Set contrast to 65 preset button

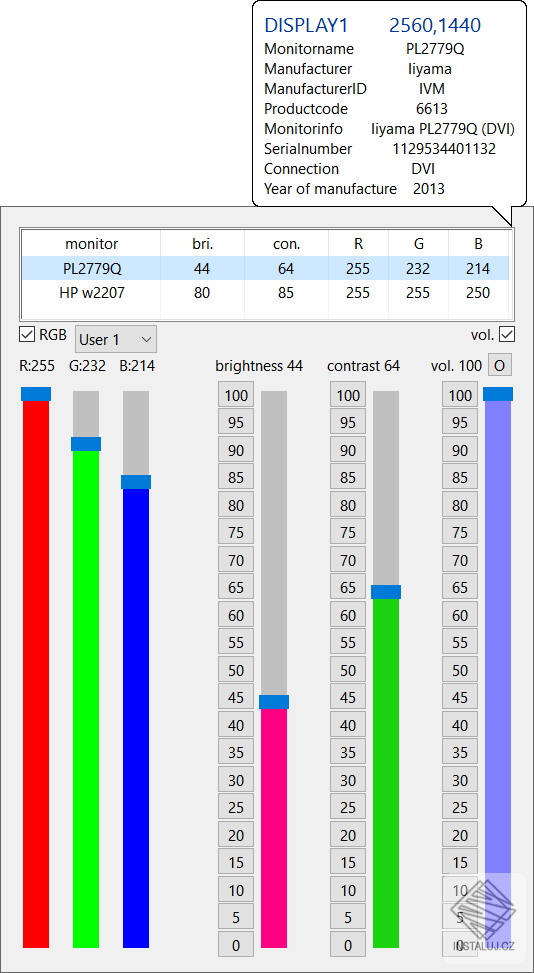click(348, 588)
